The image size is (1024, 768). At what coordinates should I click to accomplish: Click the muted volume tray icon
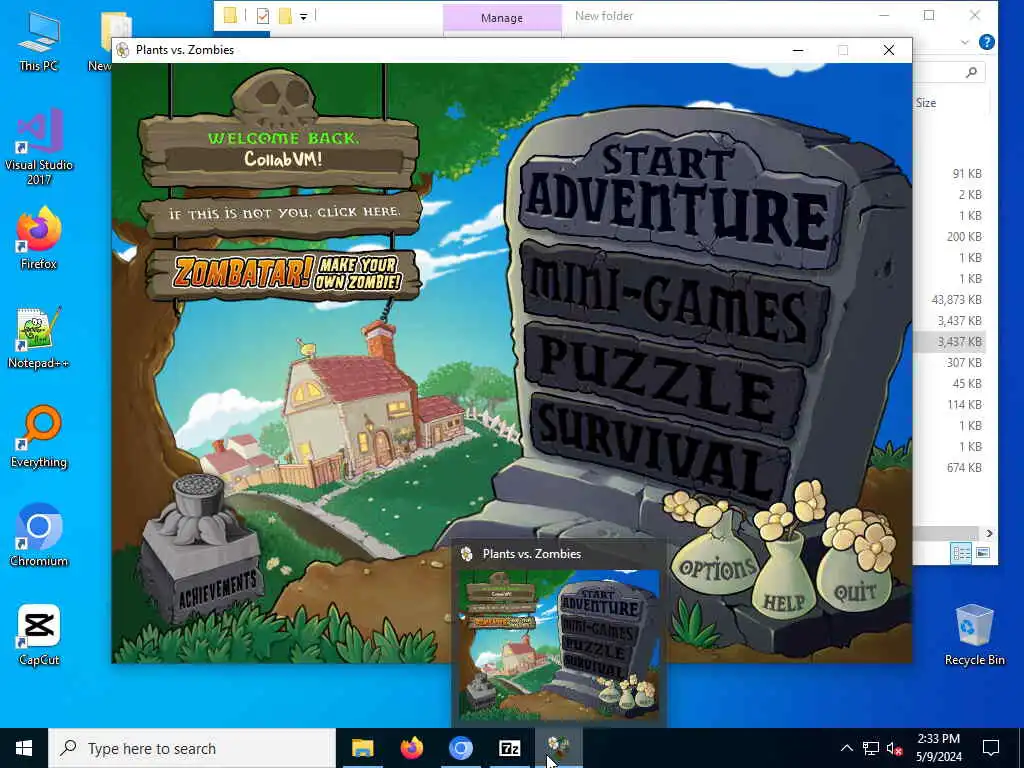(895, 748)
